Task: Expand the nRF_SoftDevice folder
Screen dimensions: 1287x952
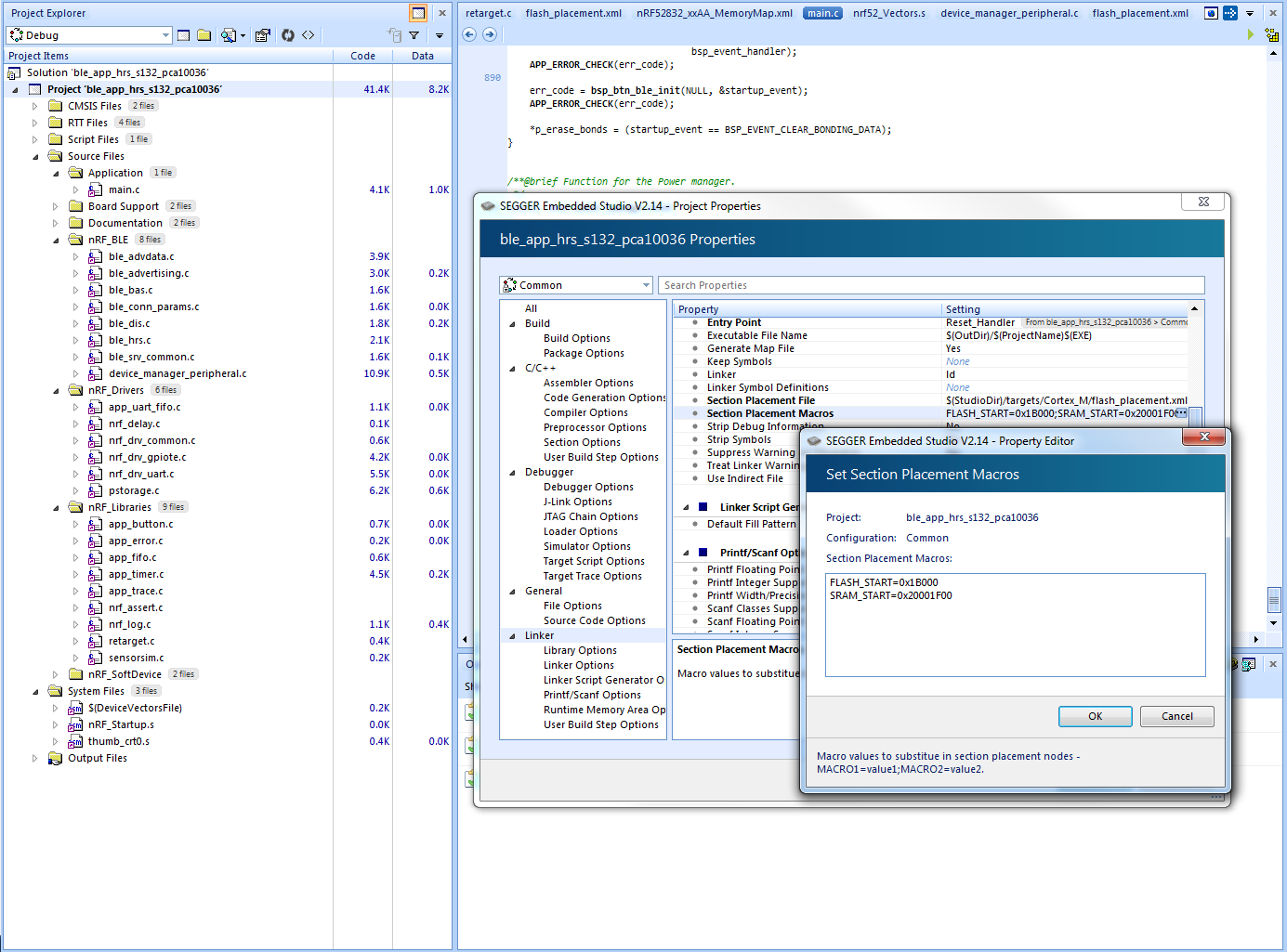Action: (56, 674)
